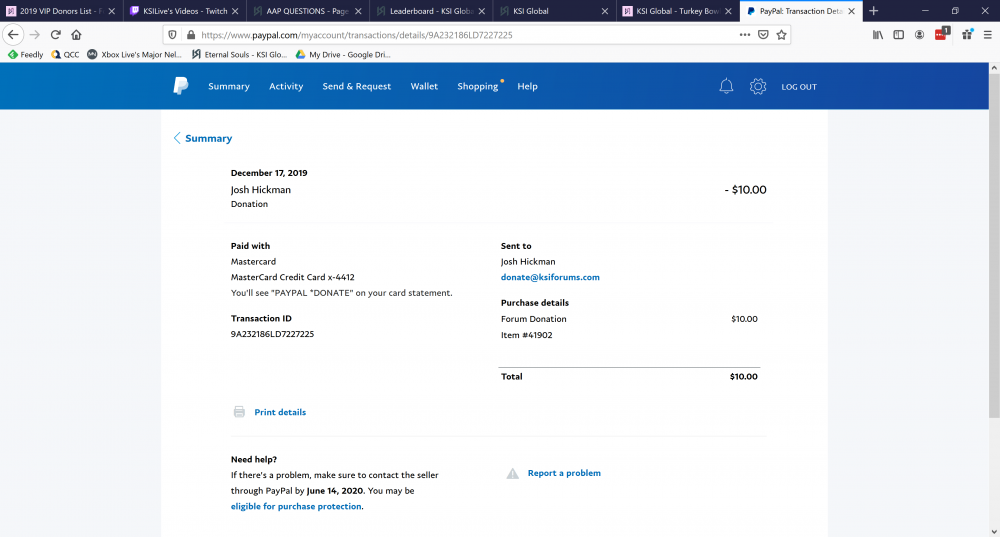Open the Send & Request menu

[356, 87]
